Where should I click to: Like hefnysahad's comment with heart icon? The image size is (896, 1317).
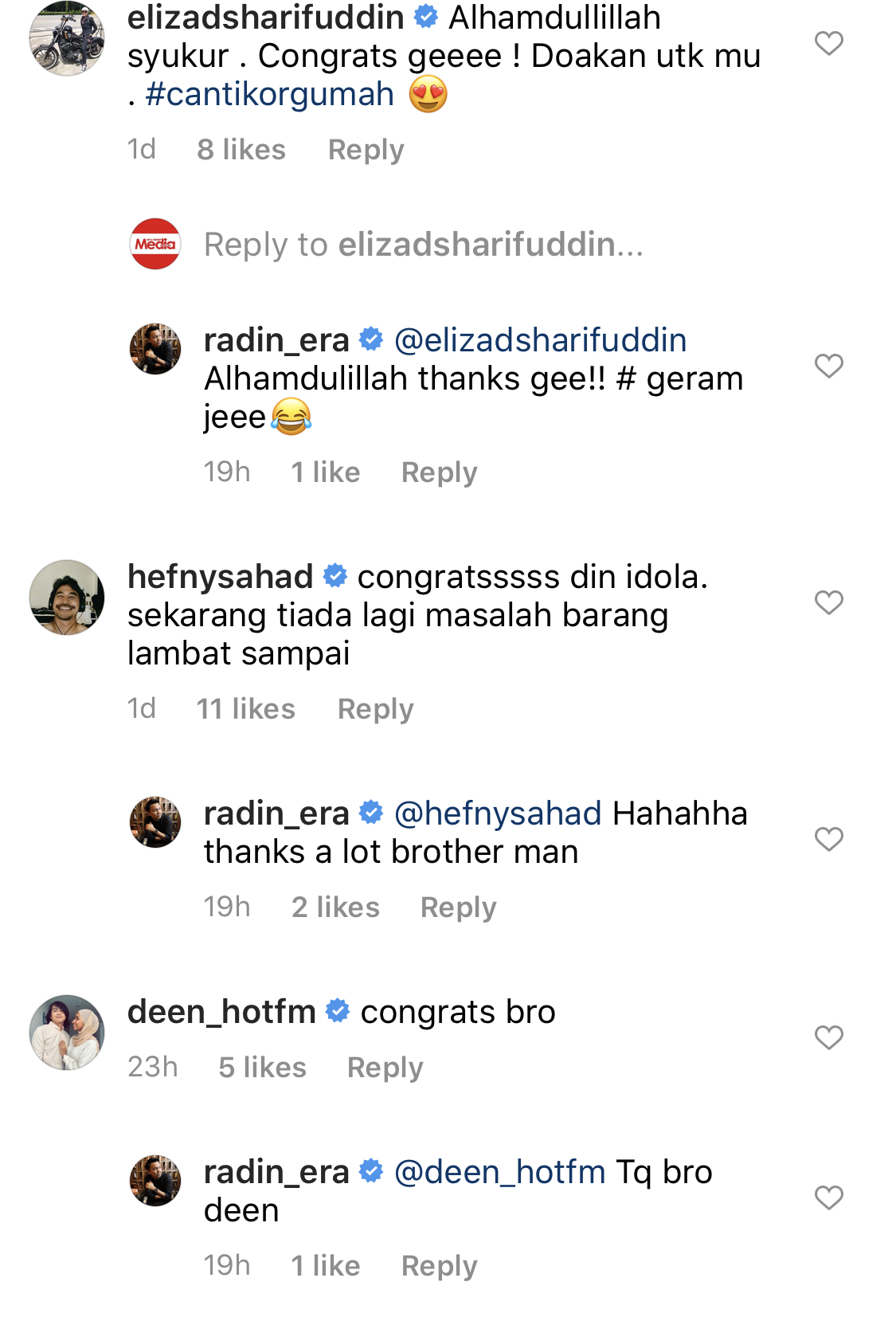(x=828, y=602)
